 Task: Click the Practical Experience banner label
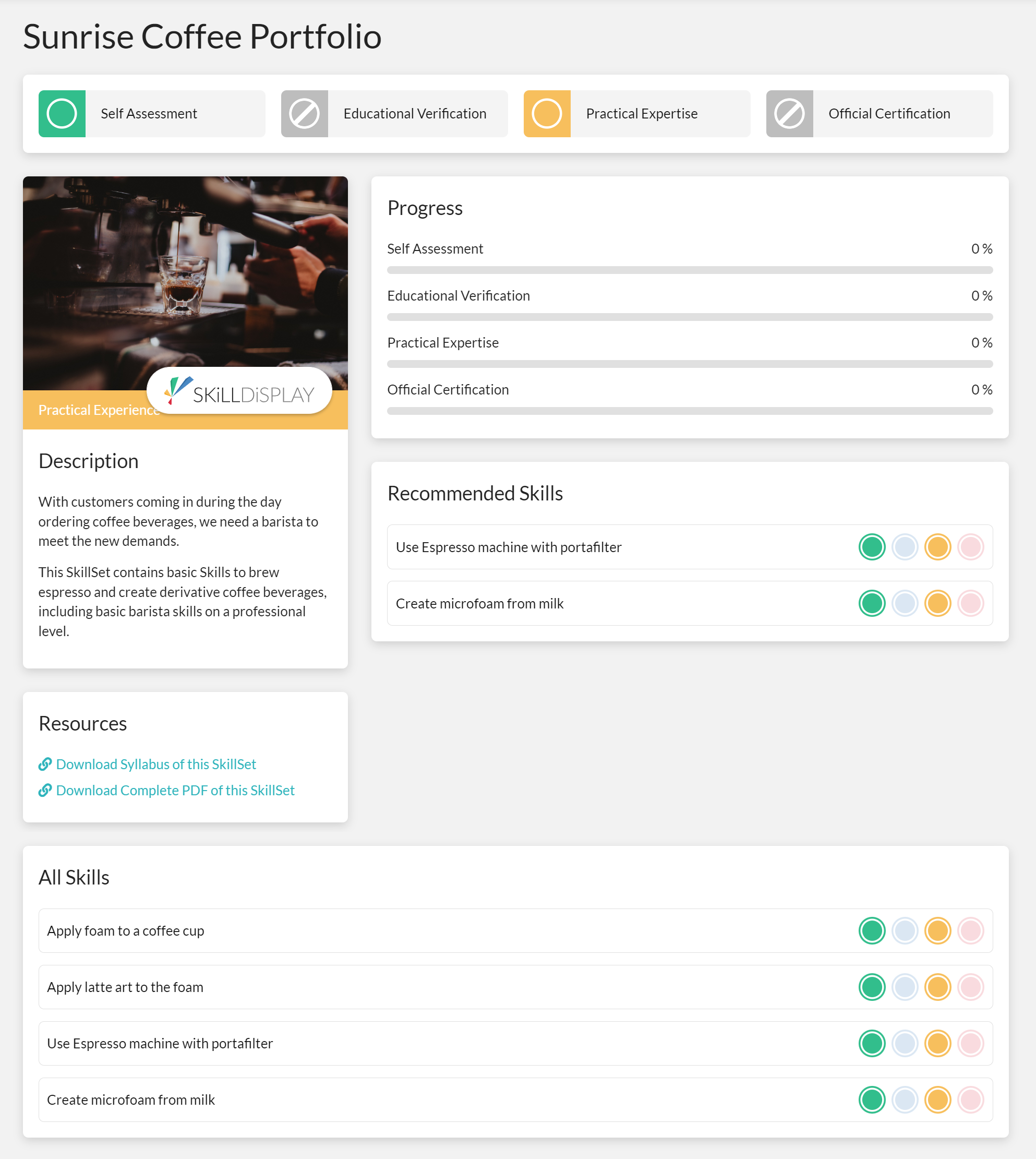click(x=98, y=410)
